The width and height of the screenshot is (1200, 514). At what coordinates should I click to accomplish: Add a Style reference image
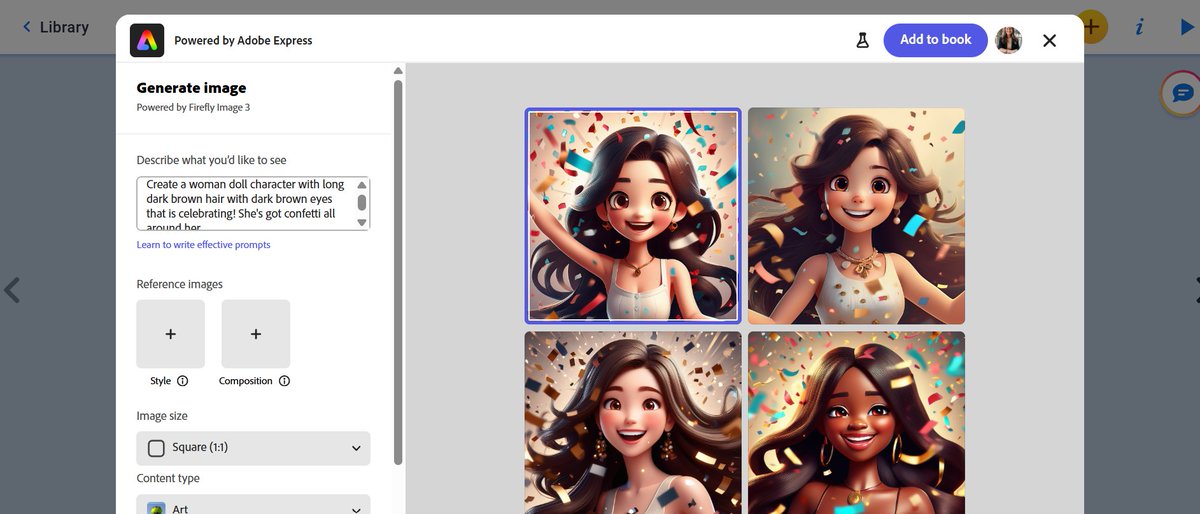pyautogui.click(x=171, y=334)
